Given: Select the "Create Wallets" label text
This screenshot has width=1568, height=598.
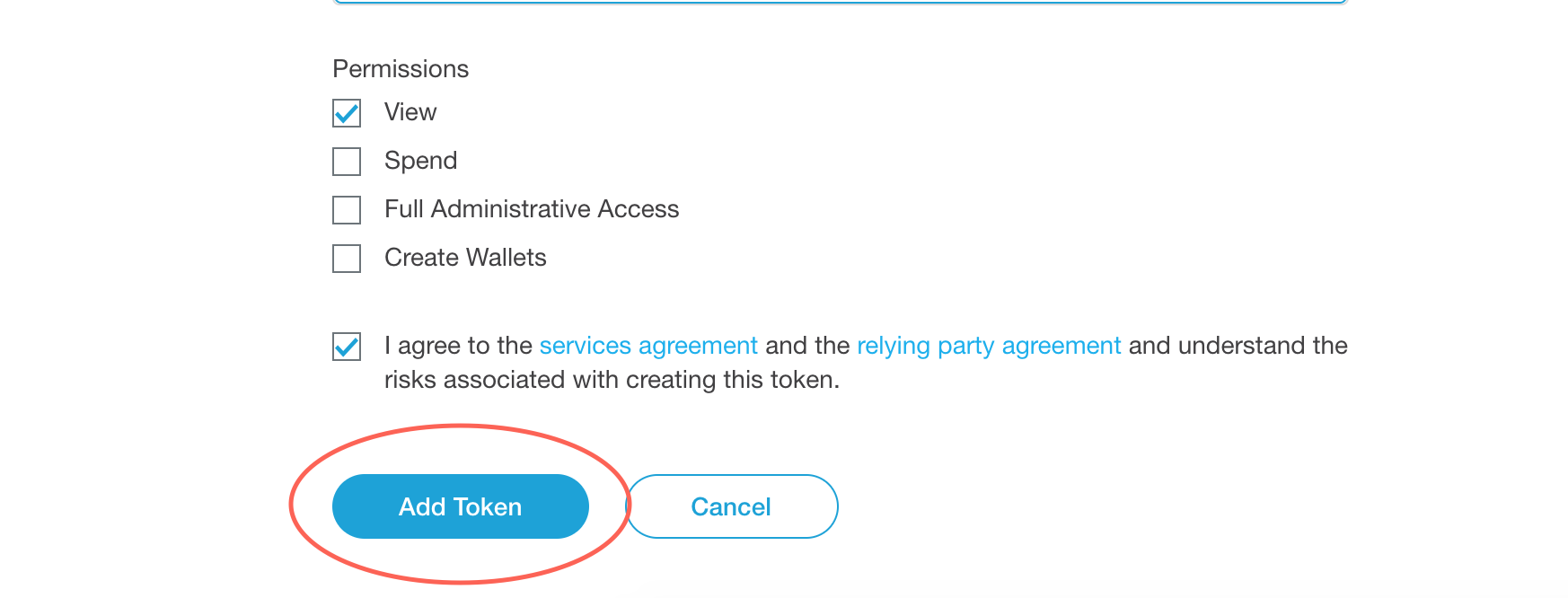Looking at the screenshot, I should pyautogui.click(x=465, y=258).
